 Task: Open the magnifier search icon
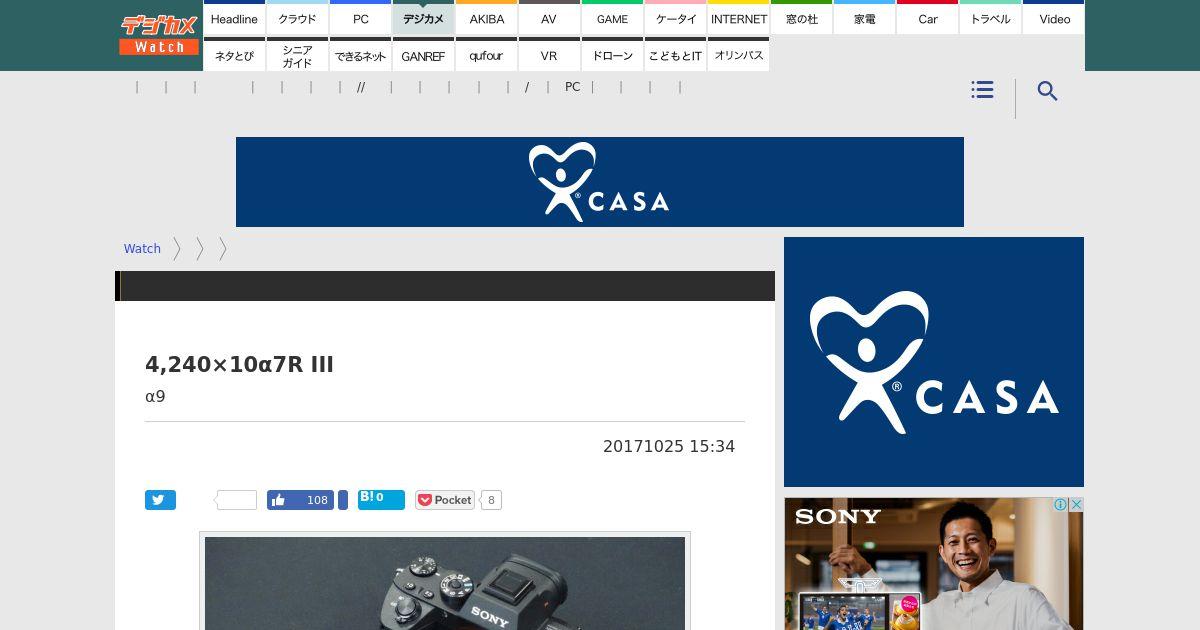1047,91
